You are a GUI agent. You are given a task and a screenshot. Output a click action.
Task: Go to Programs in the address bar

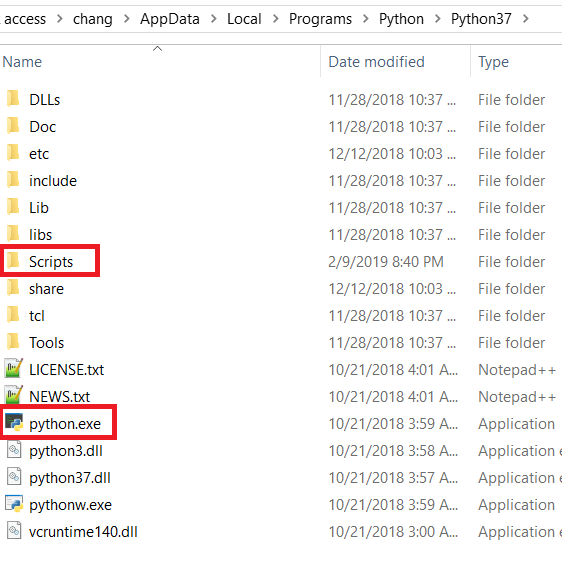click(x=320, y=19)
